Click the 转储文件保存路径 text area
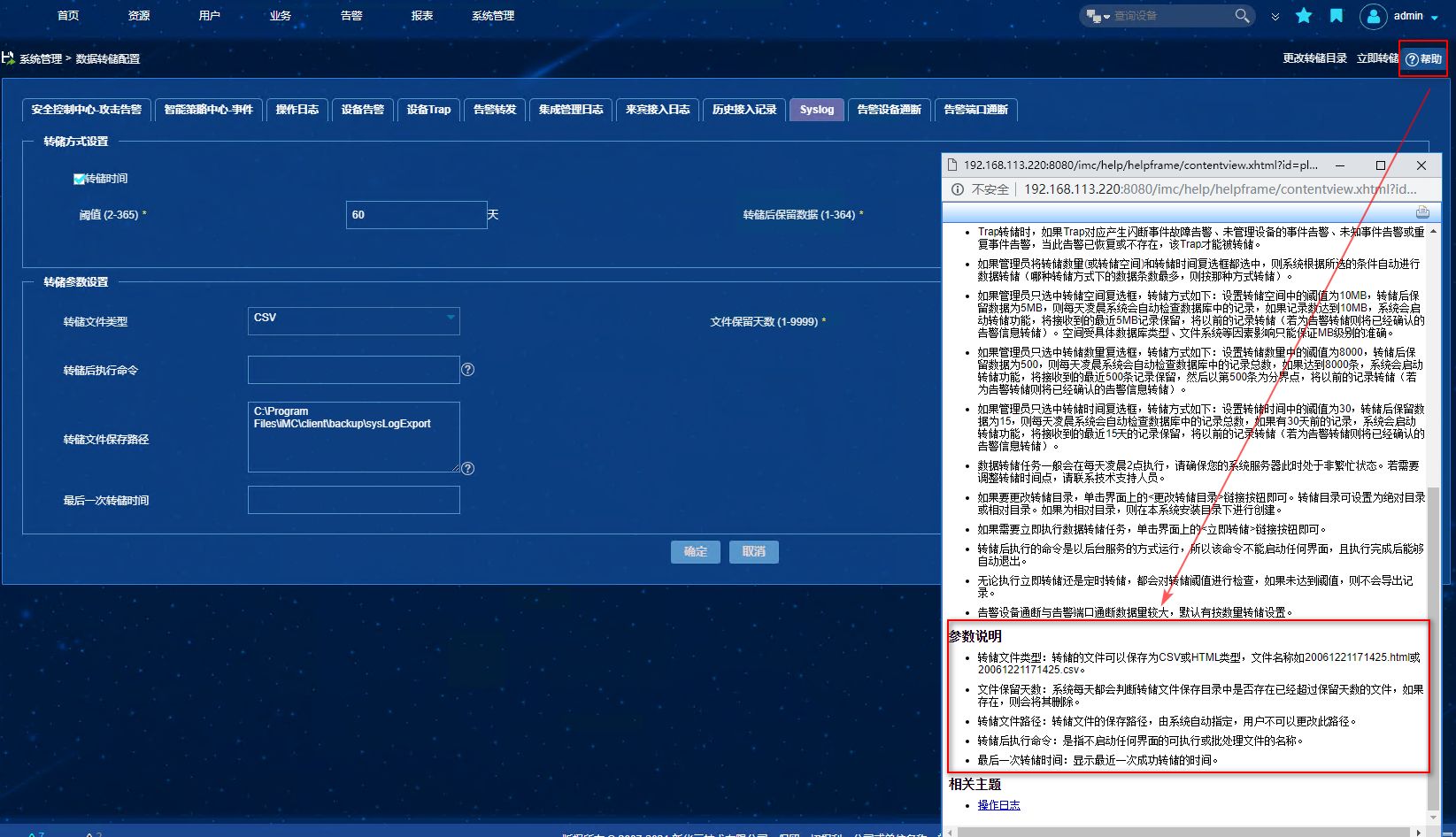Viewport: 1456px width, 837px height. (354, 437)
